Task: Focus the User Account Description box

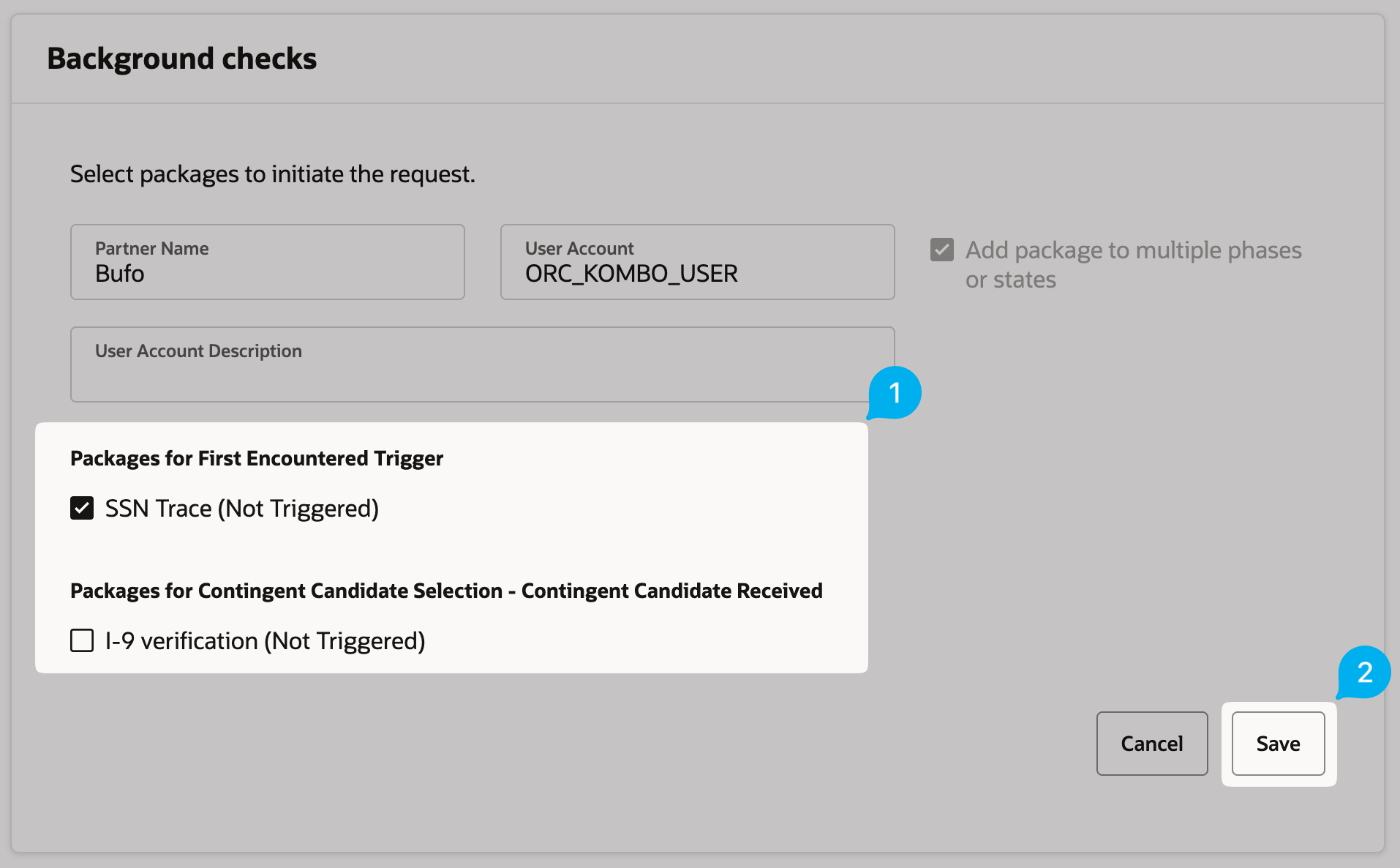Action: [x=483, y=364]
